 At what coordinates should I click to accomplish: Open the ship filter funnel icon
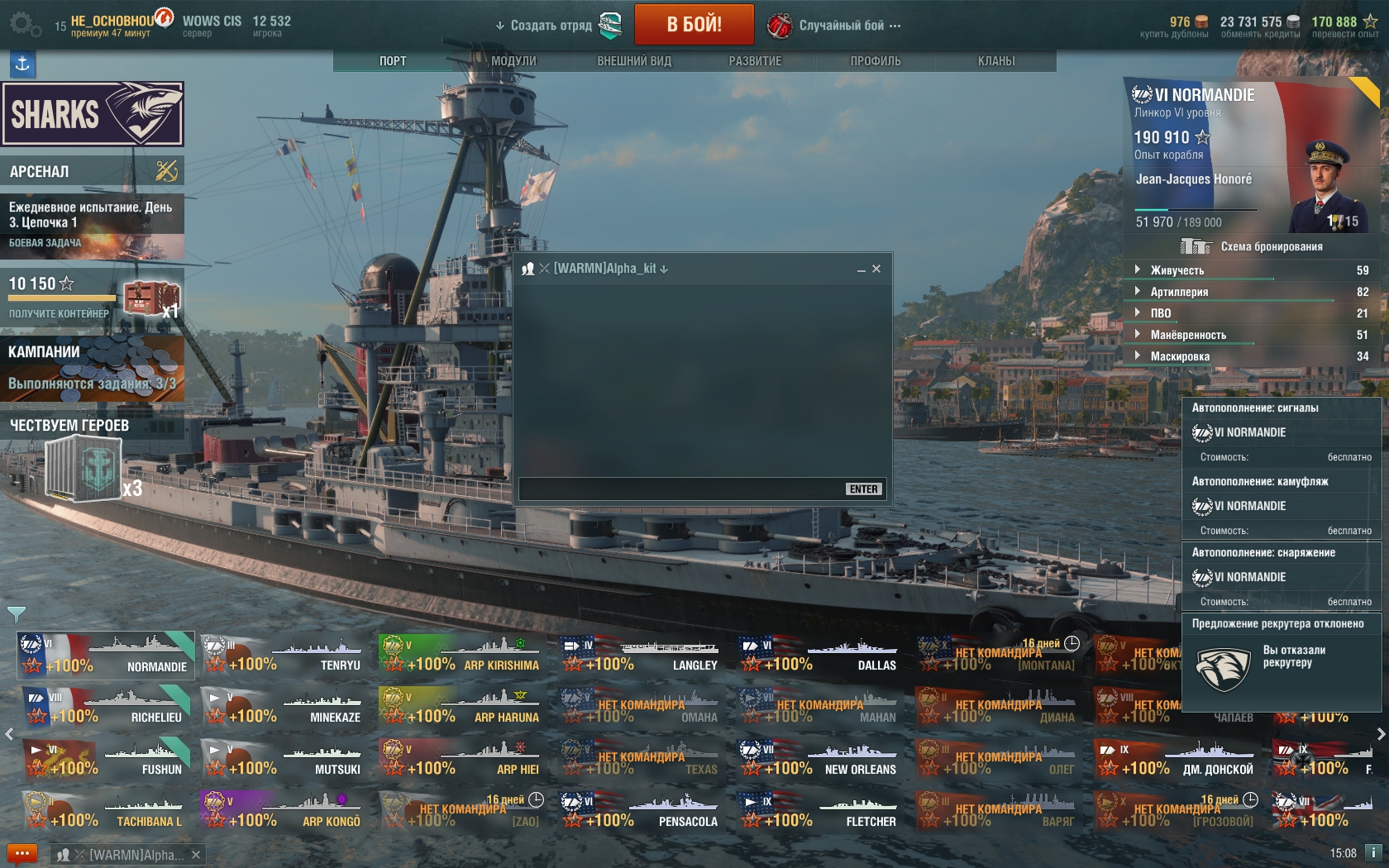[x=17, y=613]
